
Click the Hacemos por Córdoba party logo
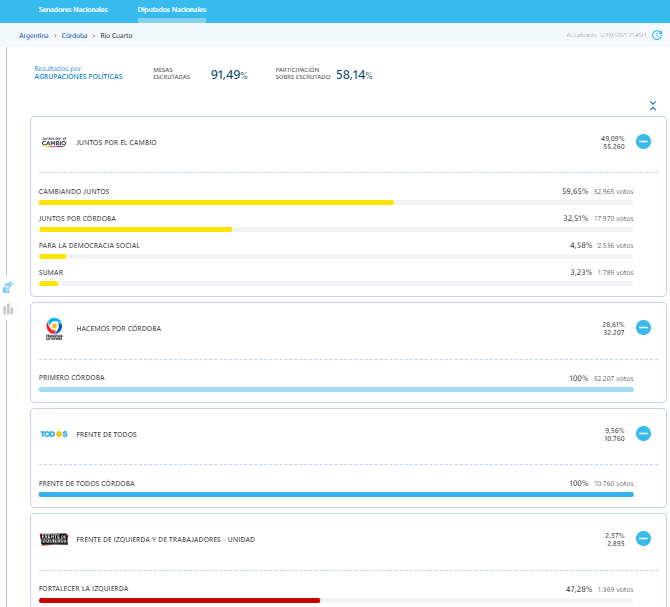tap(54, 328)
